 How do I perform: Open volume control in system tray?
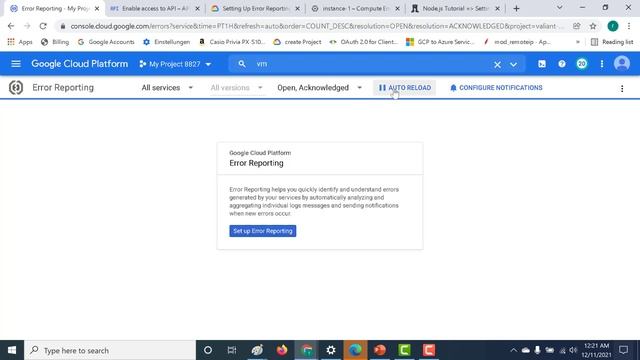tap(573, 350)
